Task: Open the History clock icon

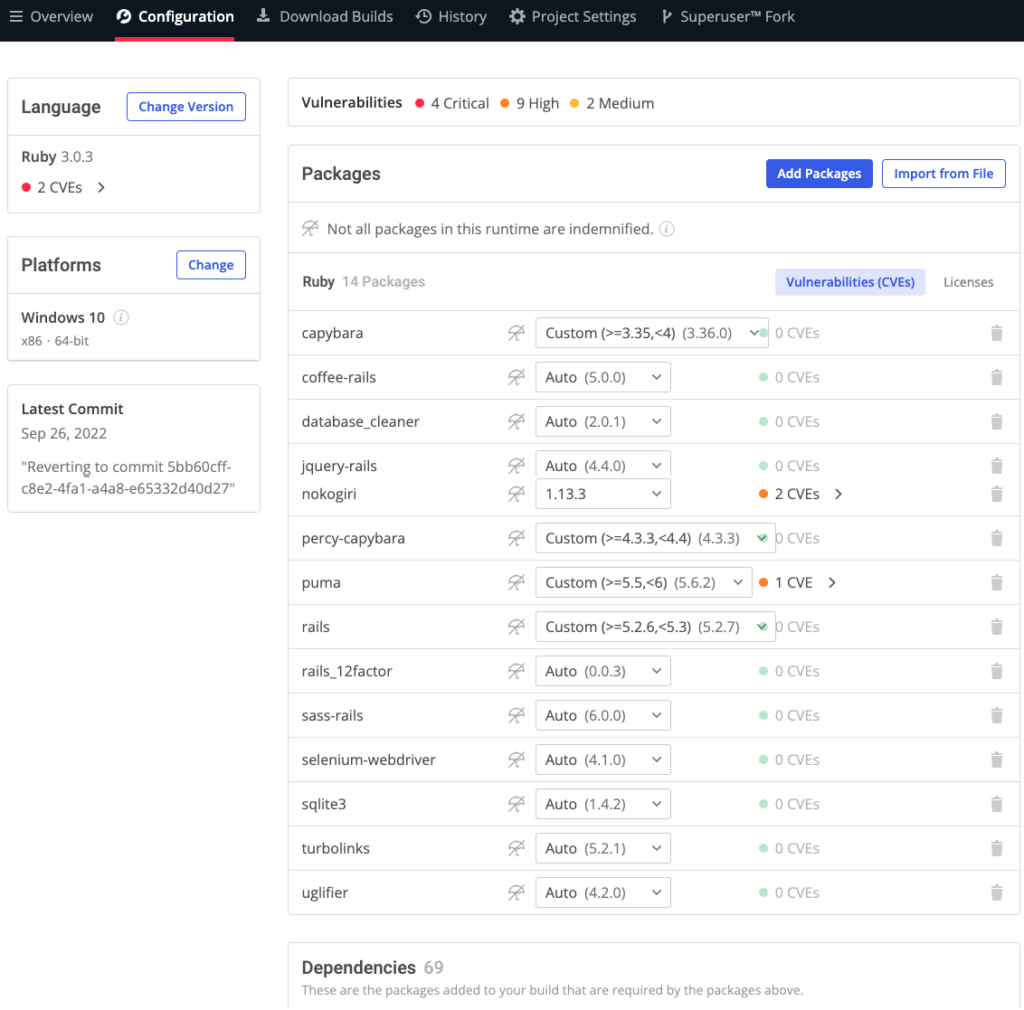Action: tap(423, 16)
